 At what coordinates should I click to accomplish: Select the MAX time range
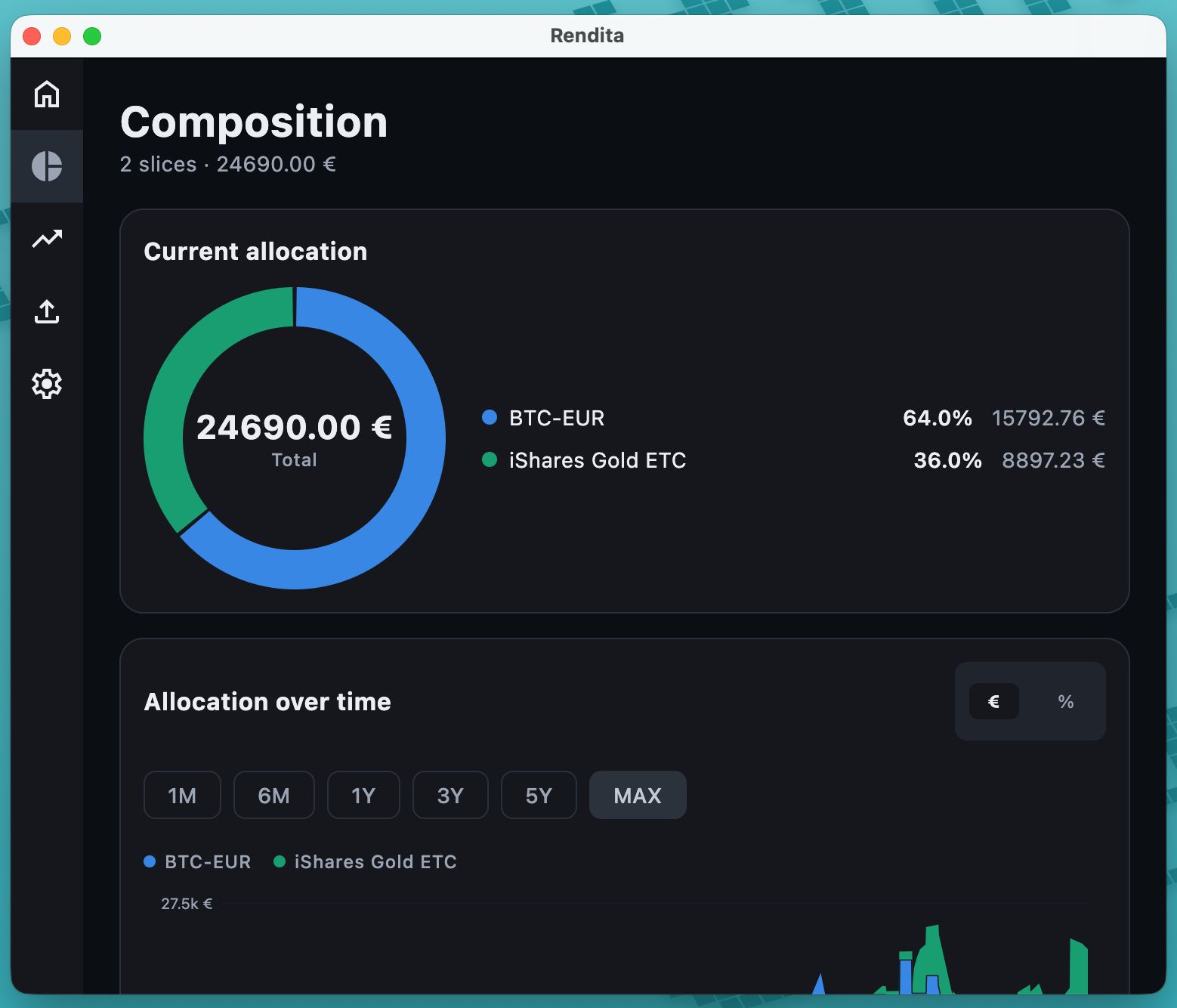click(x=638, y=795)
